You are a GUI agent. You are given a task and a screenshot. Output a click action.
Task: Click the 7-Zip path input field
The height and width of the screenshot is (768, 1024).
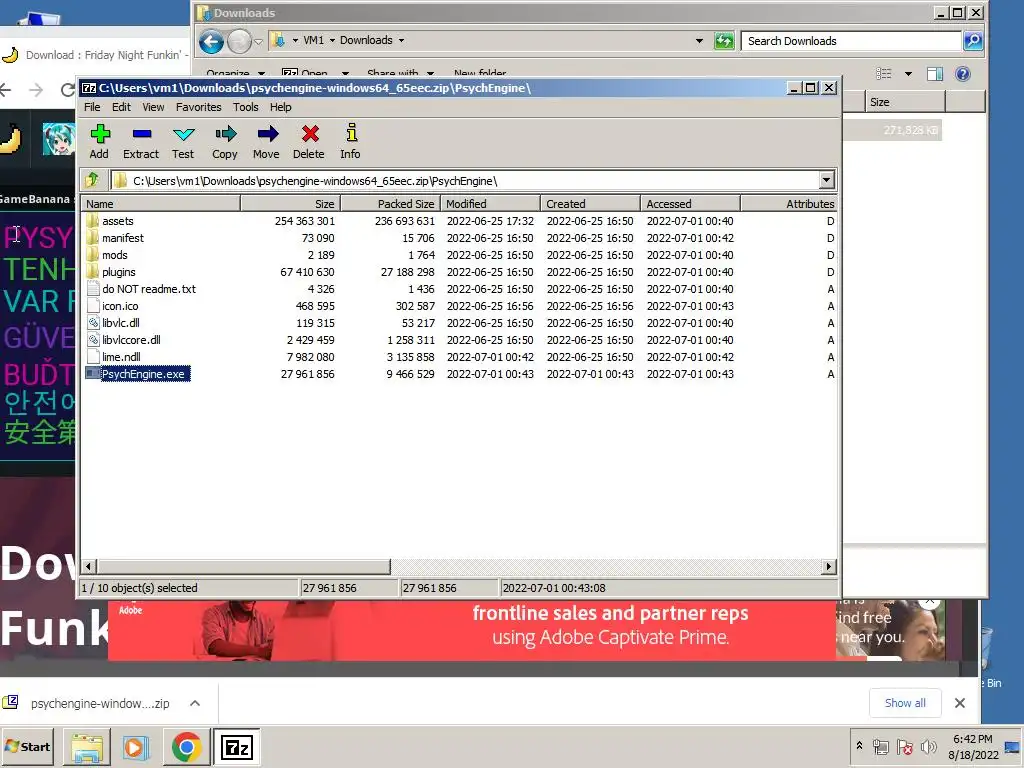pos(464,180)
